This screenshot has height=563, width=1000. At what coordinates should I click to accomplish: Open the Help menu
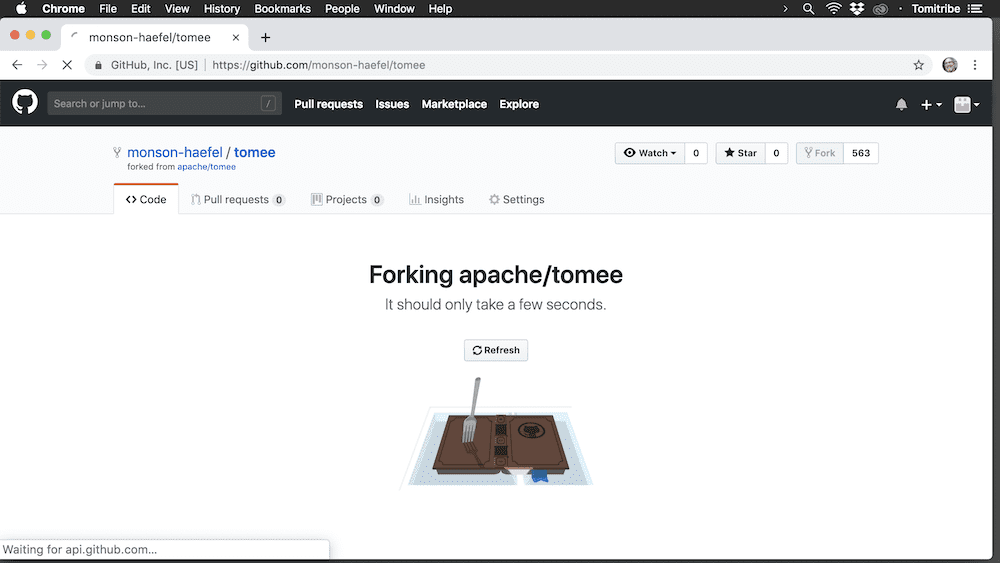[440, 9]
